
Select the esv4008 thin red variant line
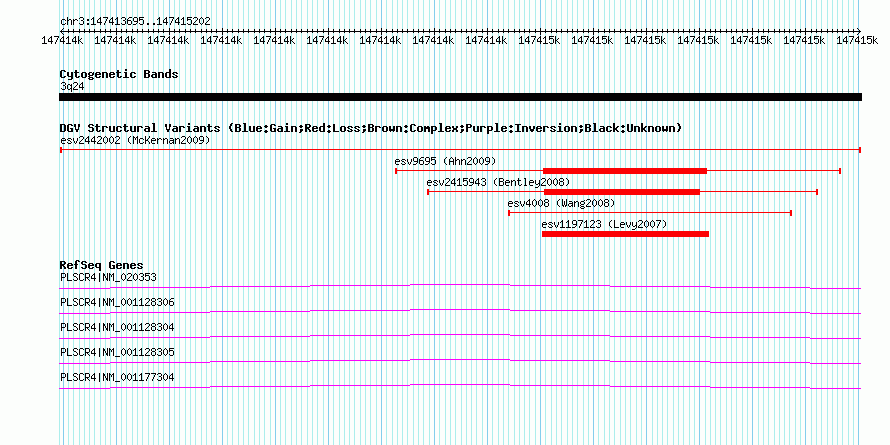[x=650, y=213]
